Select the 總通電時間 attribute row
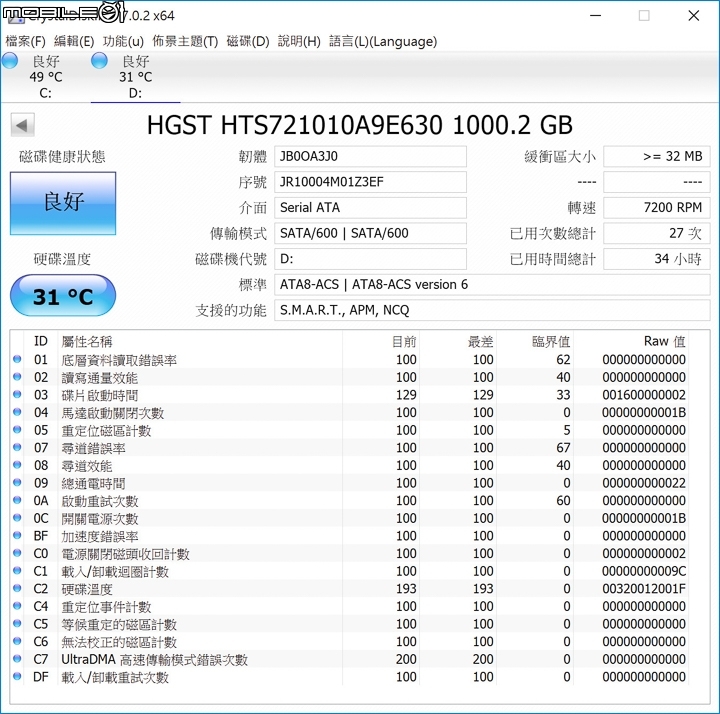 tap(349, 483)
